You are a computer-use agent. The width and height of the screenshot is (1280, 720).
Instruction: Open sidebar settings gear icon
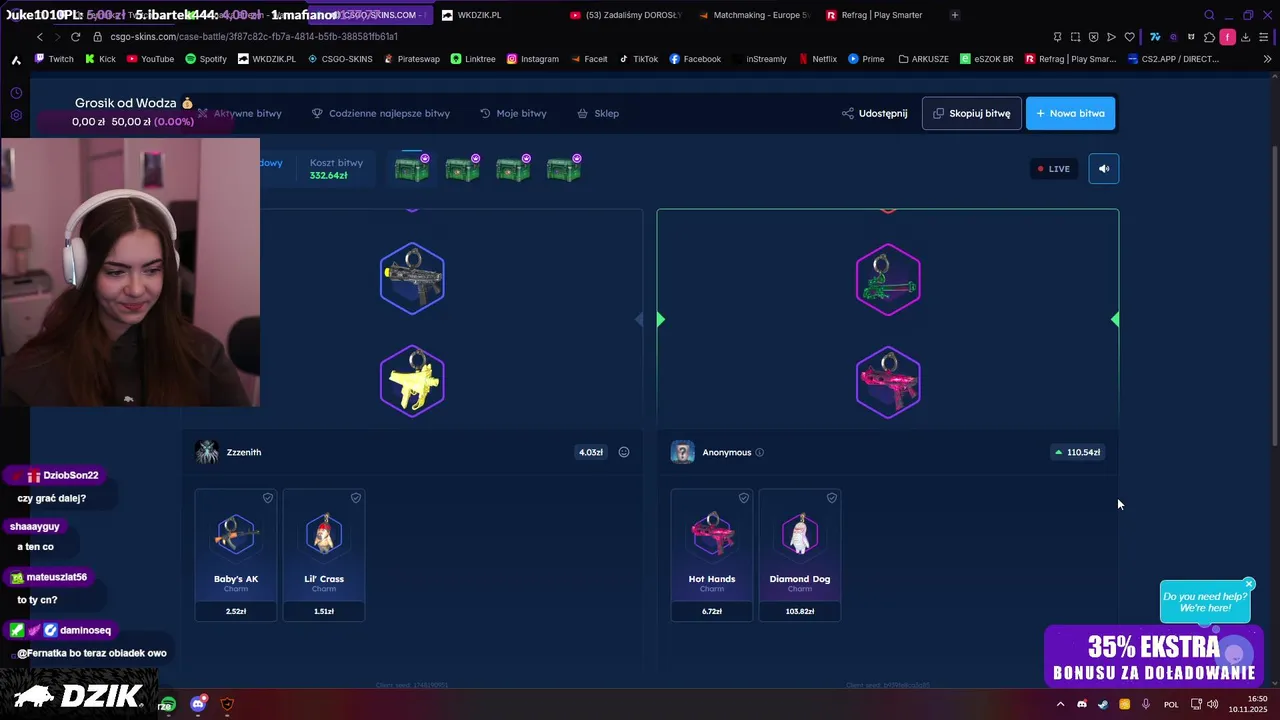click(x=16, y=115)
